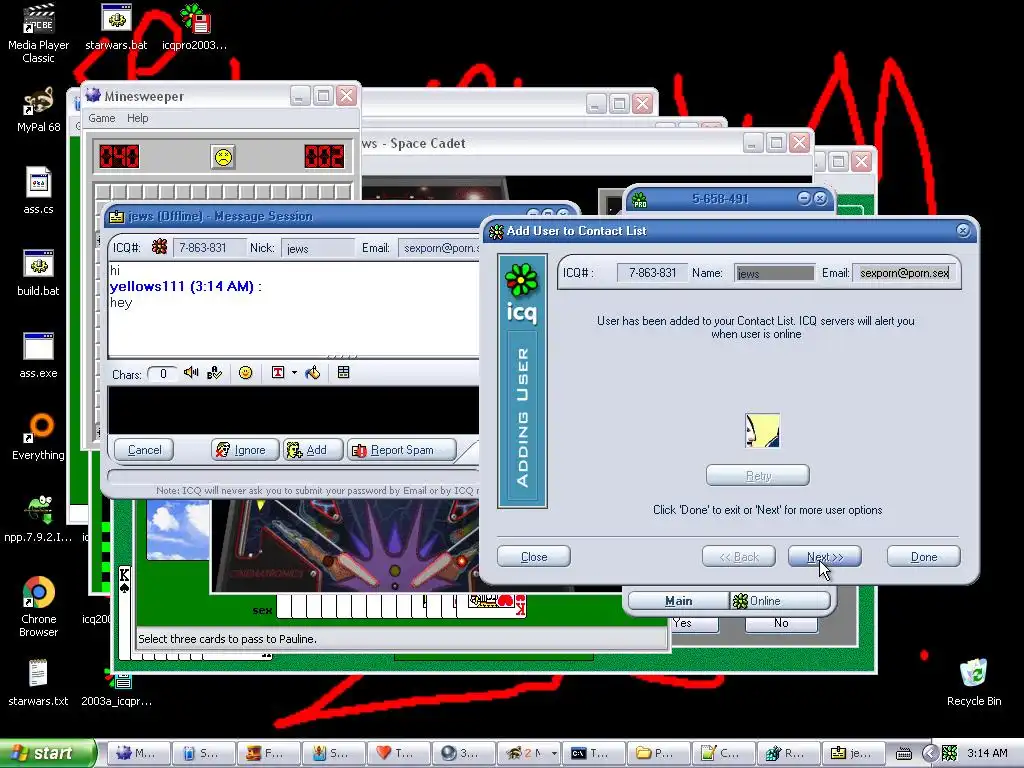This screenshot has width=1024, height=768.
Task: Click system clock showing 3:14 AM
Action: pyautogui.click(x=987, y=753)
